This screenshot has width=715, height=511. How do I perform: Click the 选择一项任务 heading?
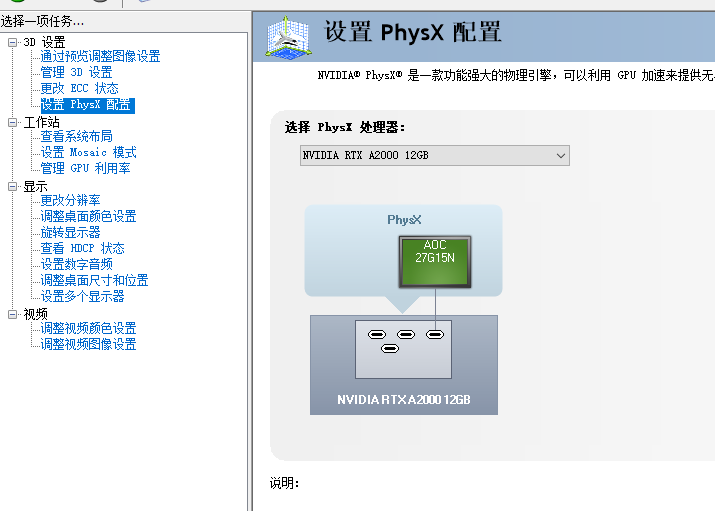pos(42,21)
